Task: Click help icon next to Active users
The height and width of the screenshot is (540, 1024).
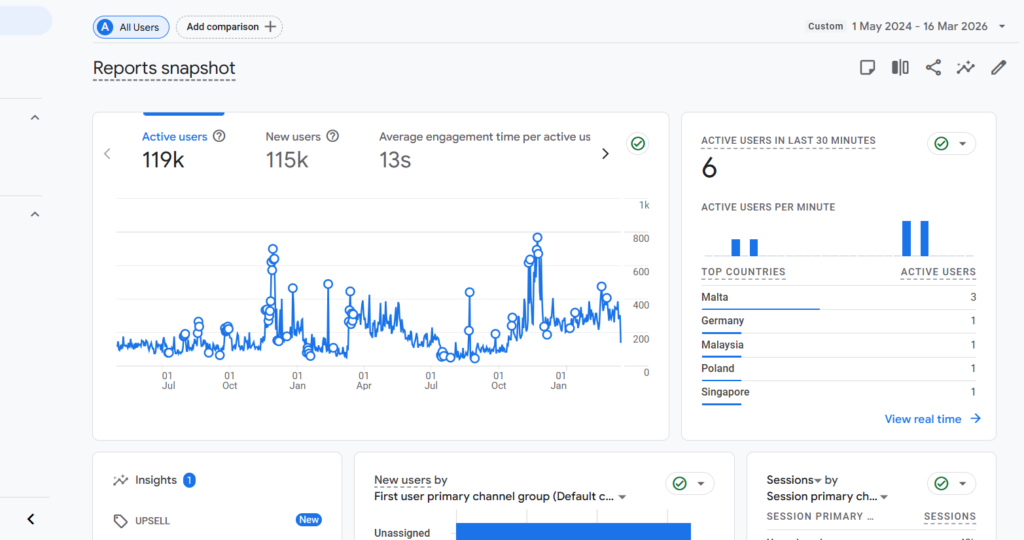Action: click(x=219, y=137)
